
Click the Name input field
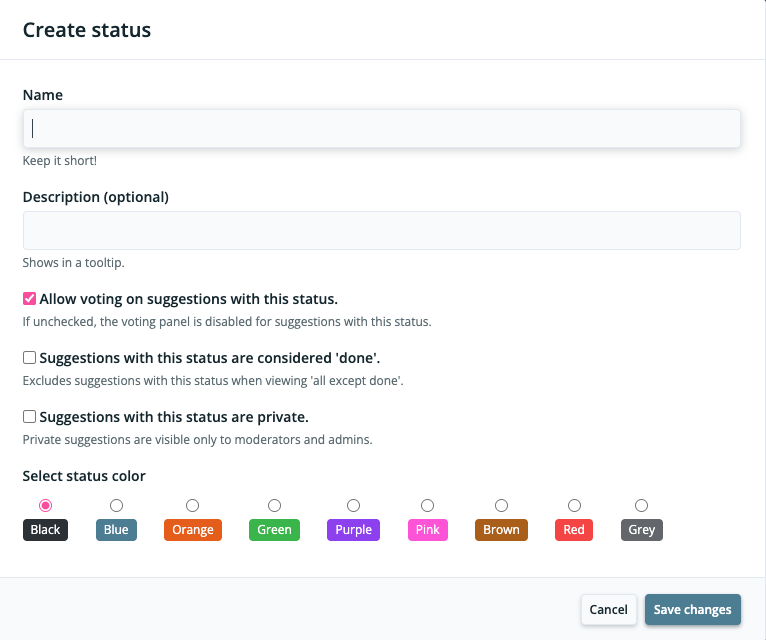[381, 129]
